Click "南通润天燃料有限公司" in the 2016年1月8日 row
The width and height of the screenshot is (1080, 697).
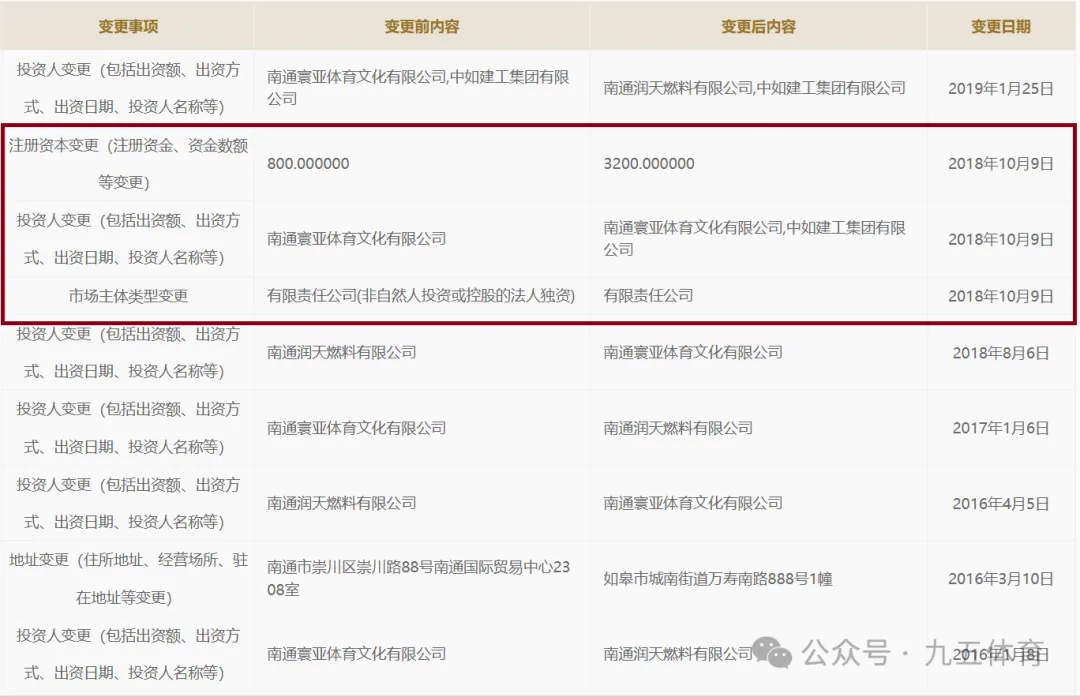678,654
